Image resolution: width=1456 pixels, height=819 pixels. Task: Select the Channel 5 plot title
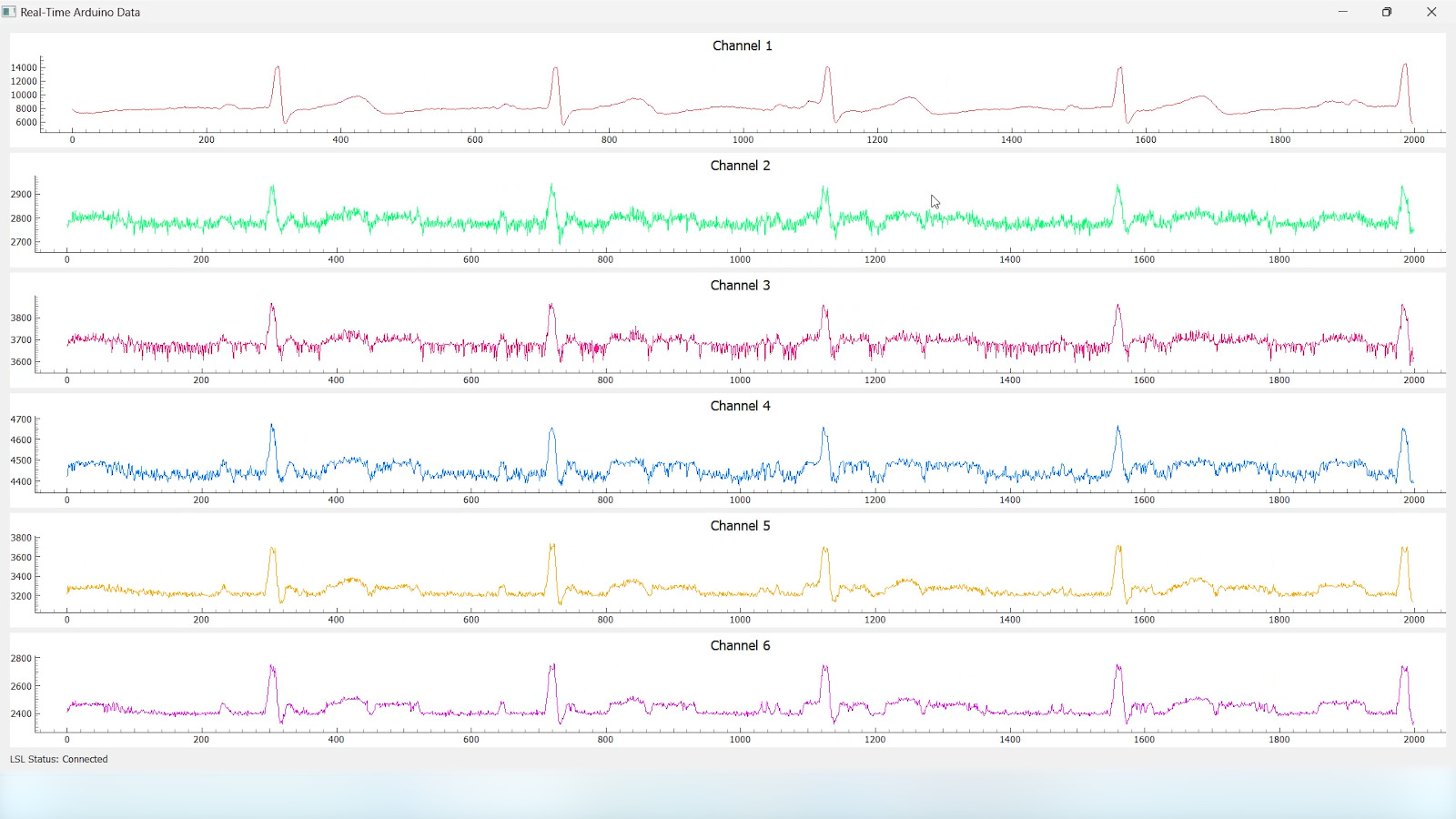(740, 526)
